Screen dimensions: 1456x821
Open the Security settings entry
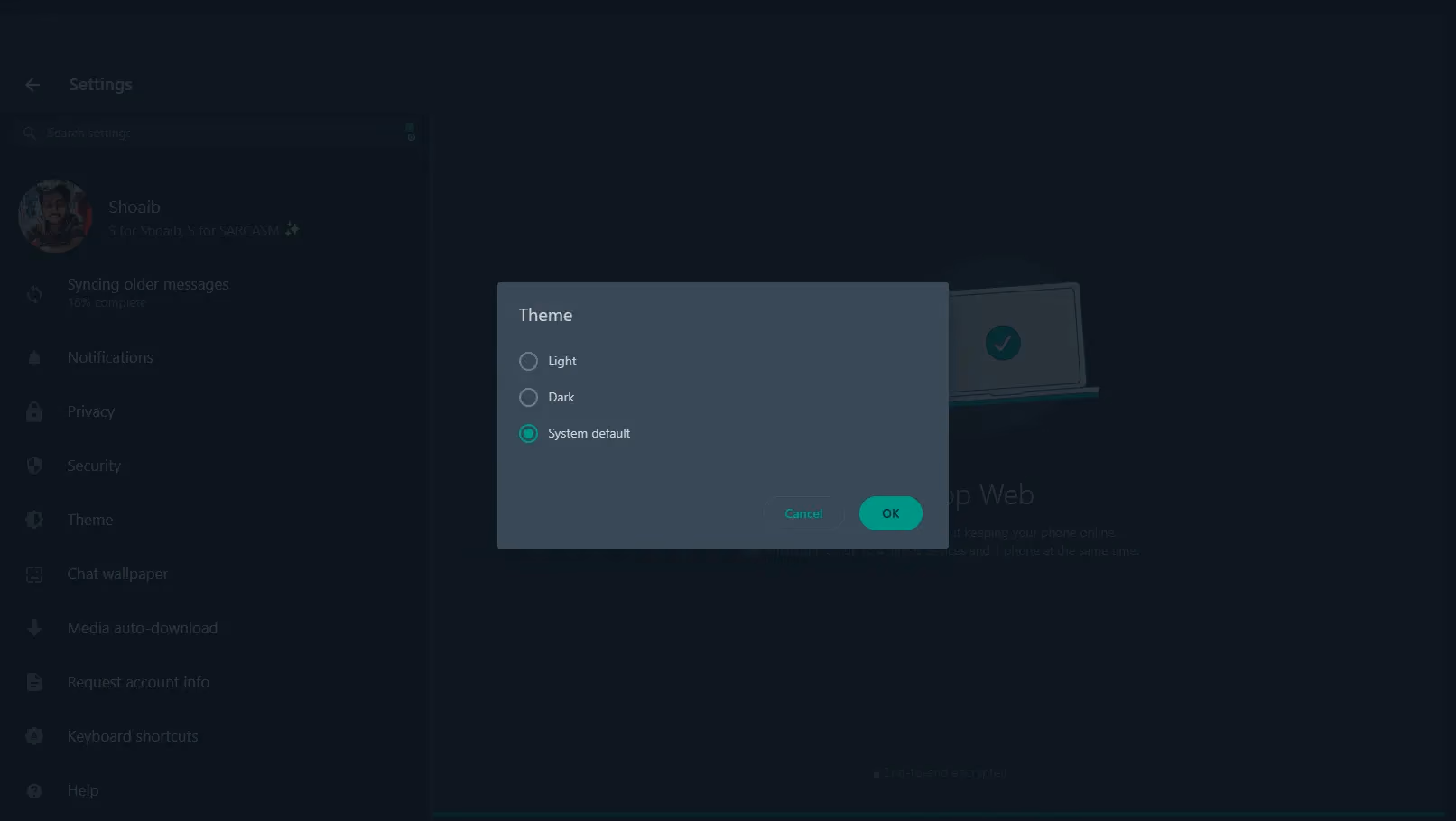coord(215,466)
